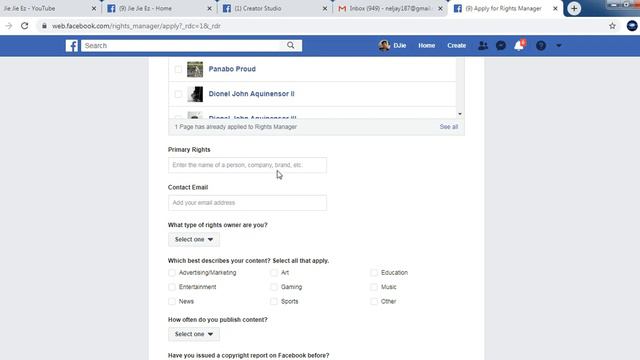Click the Facebook logo icon
Image resolution: width=640 pixels, height=360 pixels.
[x=72, y=46]
